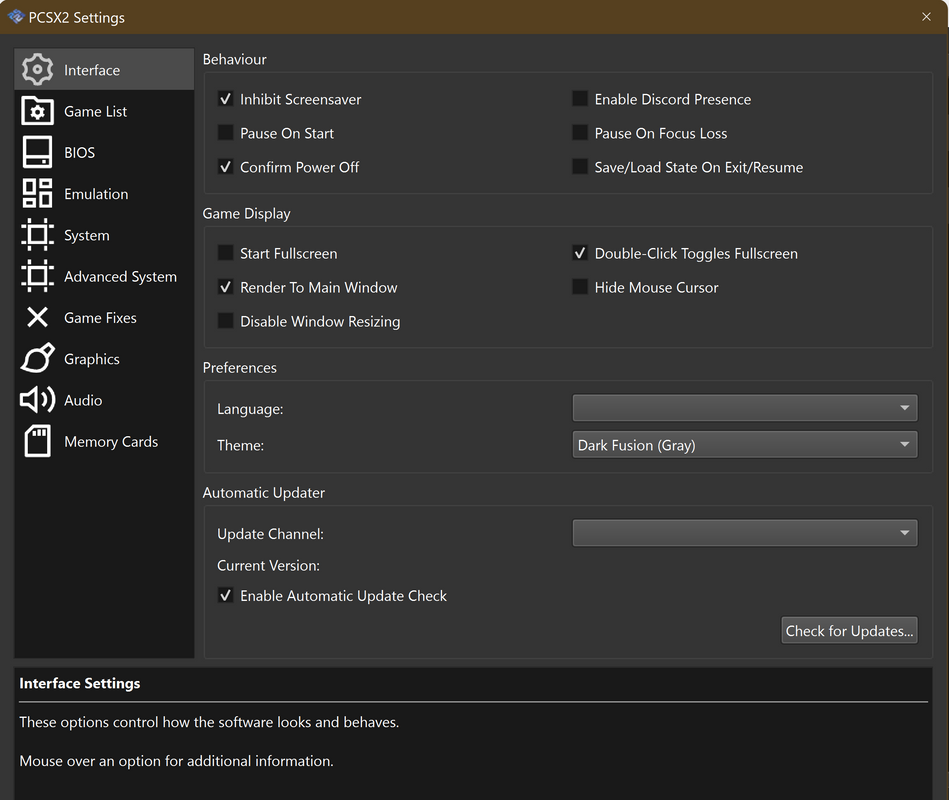The width and height of the screenshot is (949, 800).
Task: Select the BIOS chip icon
Action: [38, 152]
